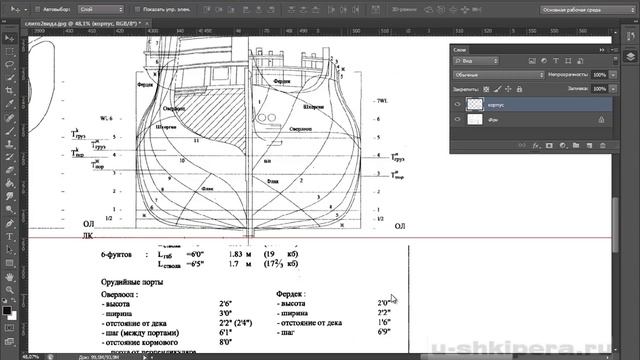This screenshot has width=640, height=360.
Task: Click the foreground color swatch
Action: click(7, 310)
